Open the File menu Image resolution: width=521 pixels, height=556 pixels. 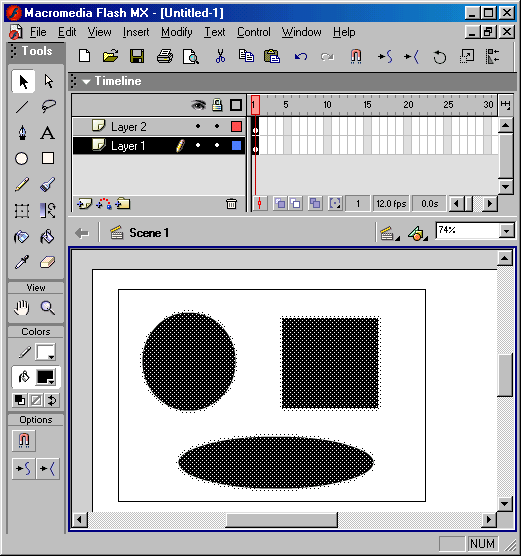(x=38, y=32)
